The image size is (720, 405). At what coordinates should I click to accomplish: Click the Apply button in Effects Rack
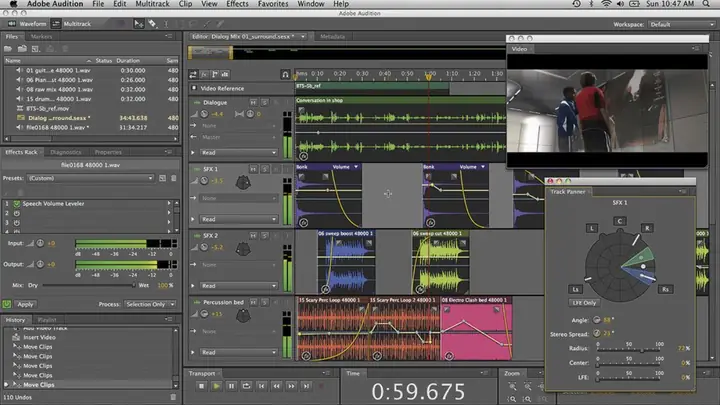pyautogui.click(x=25, y=304)
